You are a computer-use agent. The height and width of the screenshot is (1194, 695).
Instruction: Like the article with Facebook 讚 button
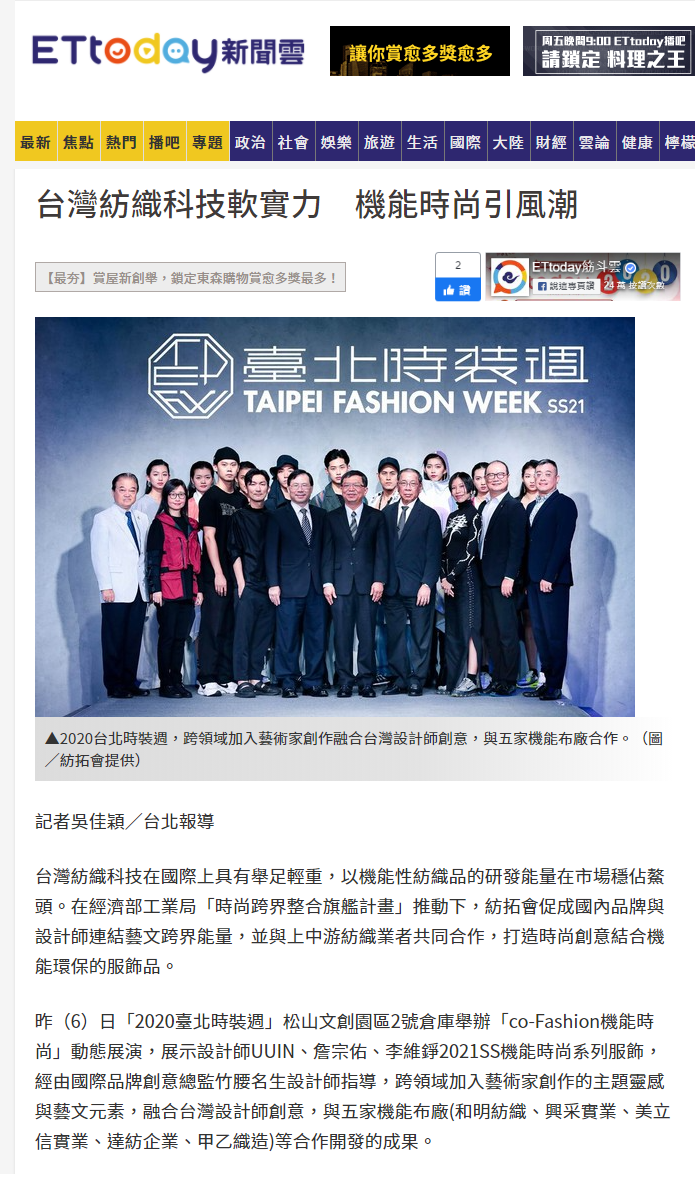click(457, 290)
